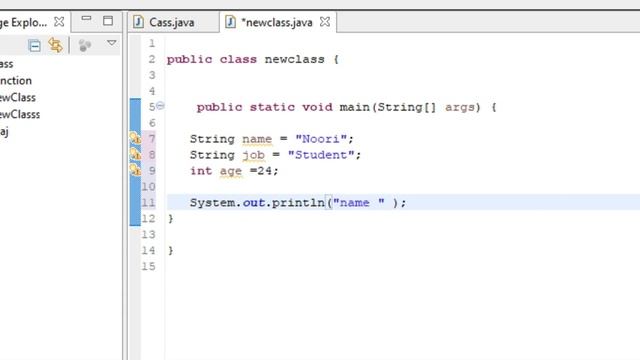640x360 pixels.
Task: Select the 'ass' item in explorer
Action: (x=7, y=64)
